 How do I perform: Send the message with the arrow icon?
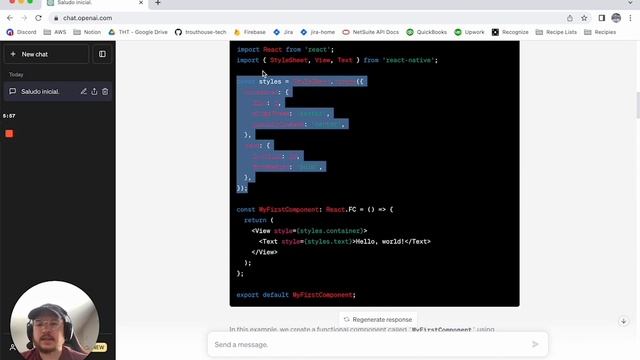click(x=535, y=344)
